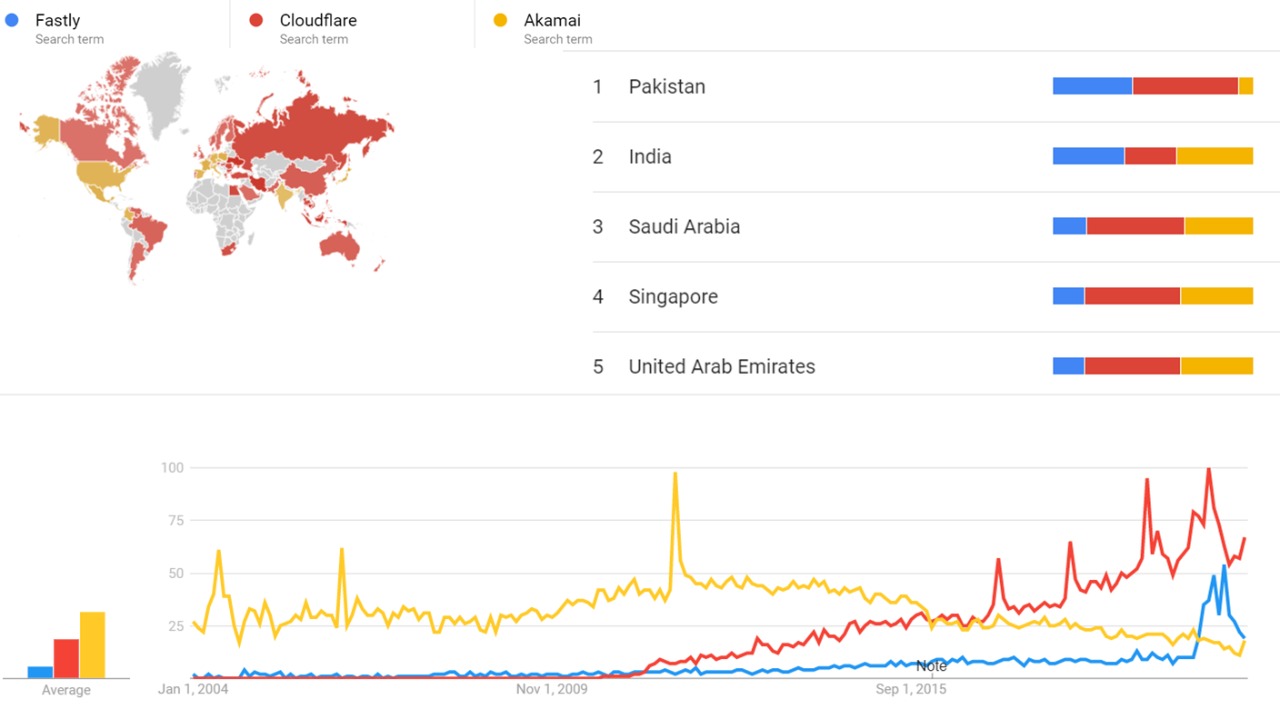This screenshot has height=719, width=1280.
Task: Choose Singapore from the region list
Action: coord(673,297)
